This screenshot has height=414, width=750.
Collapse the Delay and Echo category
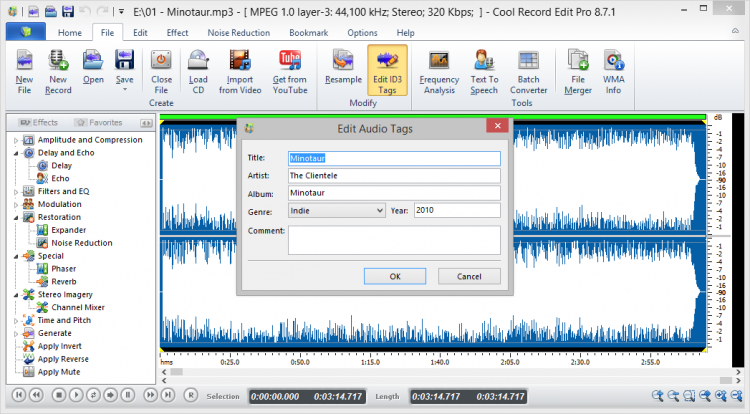16,153
